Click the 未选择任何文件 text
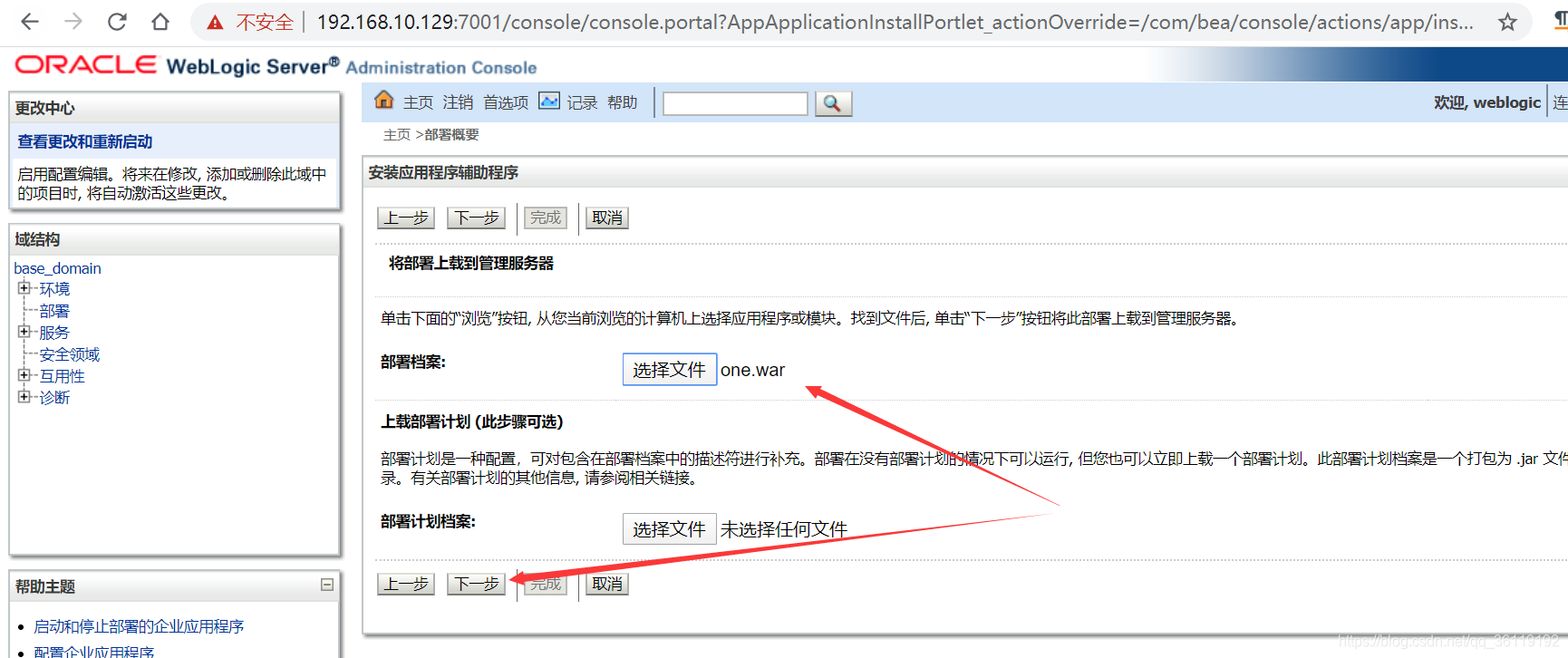 [x=784, y=529]
